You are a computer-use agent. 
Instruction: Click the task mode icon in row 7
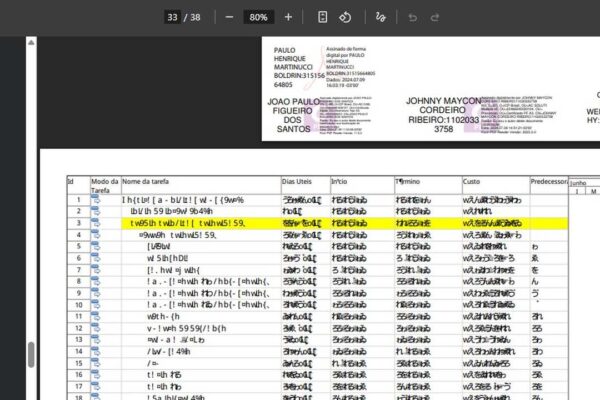(95, 270)
